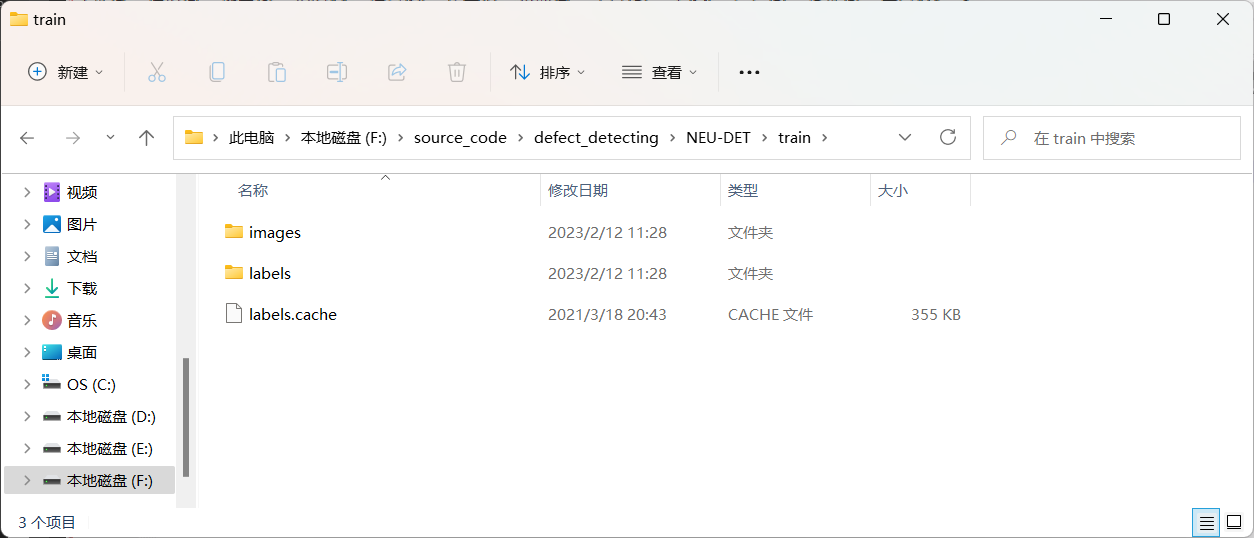1254x538 pixels.
Task: Switch to details view icon
Action: tap(1207, 522)
